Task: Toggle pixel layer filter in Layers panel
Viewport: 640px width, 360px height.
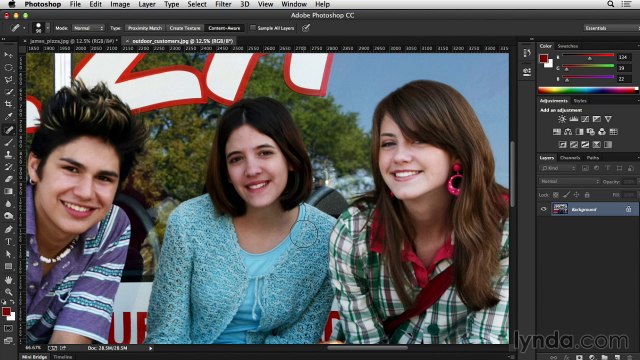Action: click(x=585, y=168)
